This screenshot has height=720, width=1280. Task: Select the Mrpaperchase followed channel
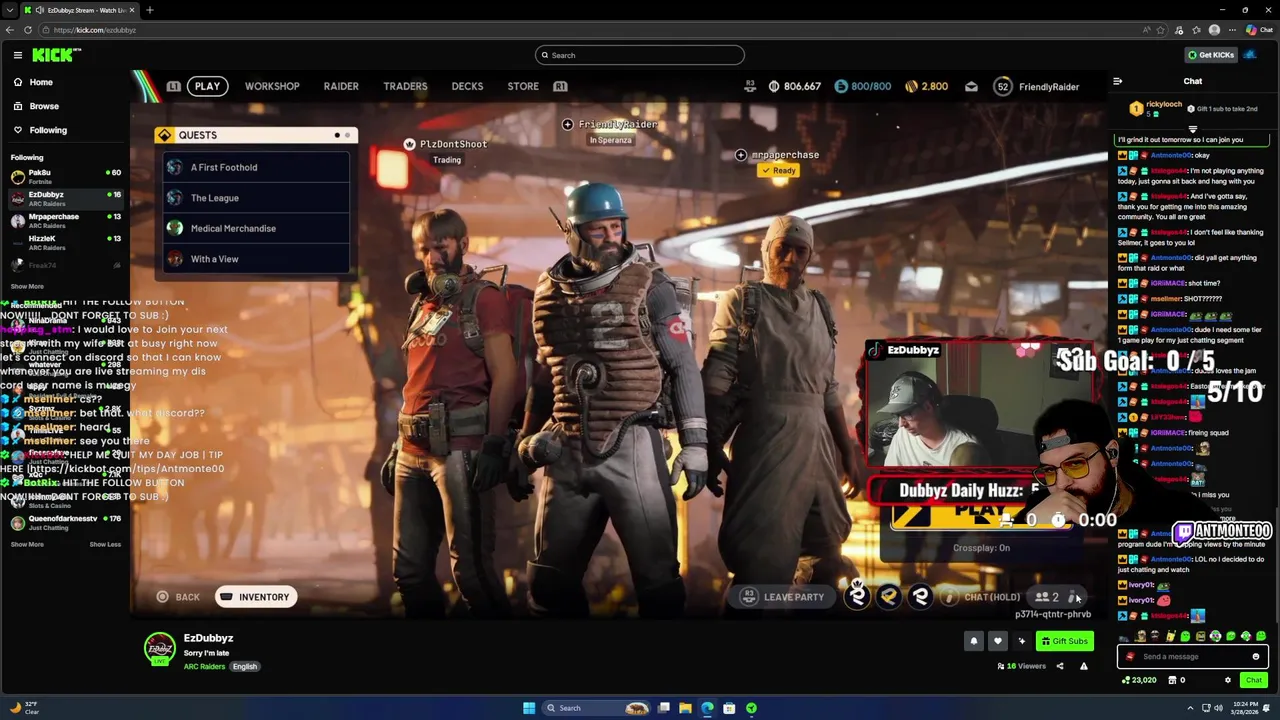pyautogui.click(x=65, y=221)
